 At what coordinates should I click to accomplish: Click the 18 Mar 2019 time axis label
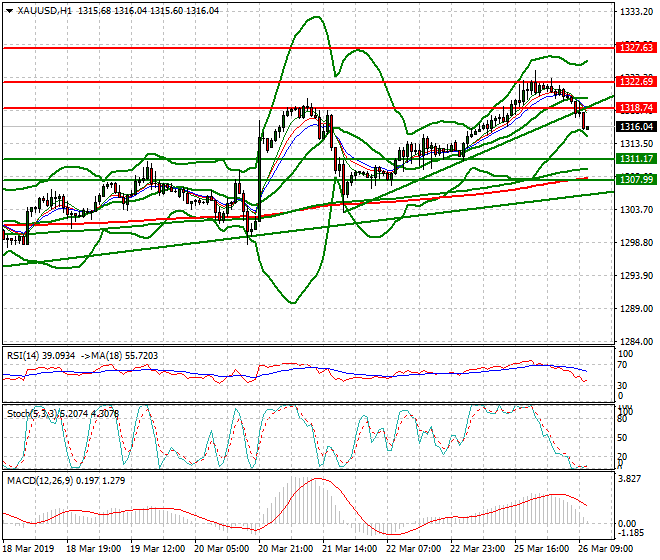pos(29,549)
